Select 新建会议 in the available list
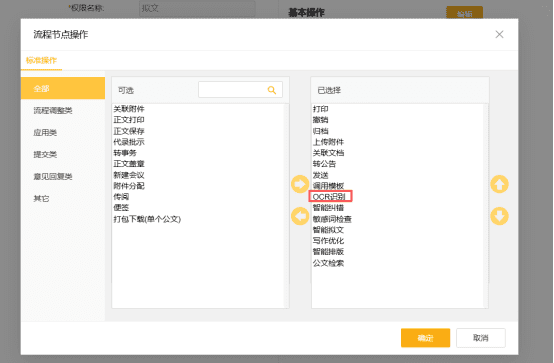554x363 pixels. click(129, 175)
